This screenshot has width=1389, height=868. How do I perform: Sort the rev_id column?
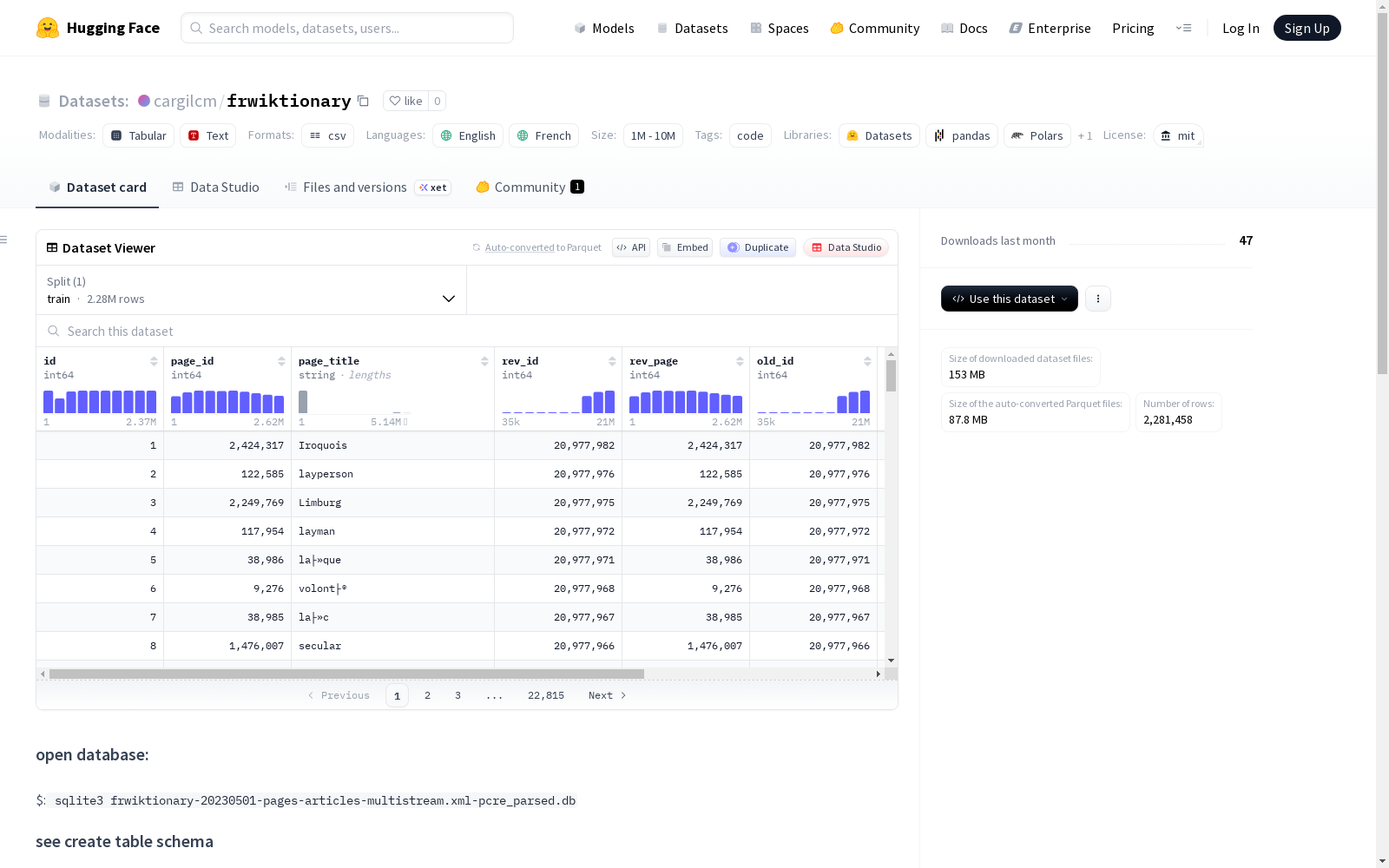pyautogui.click(x=612, y=361)
